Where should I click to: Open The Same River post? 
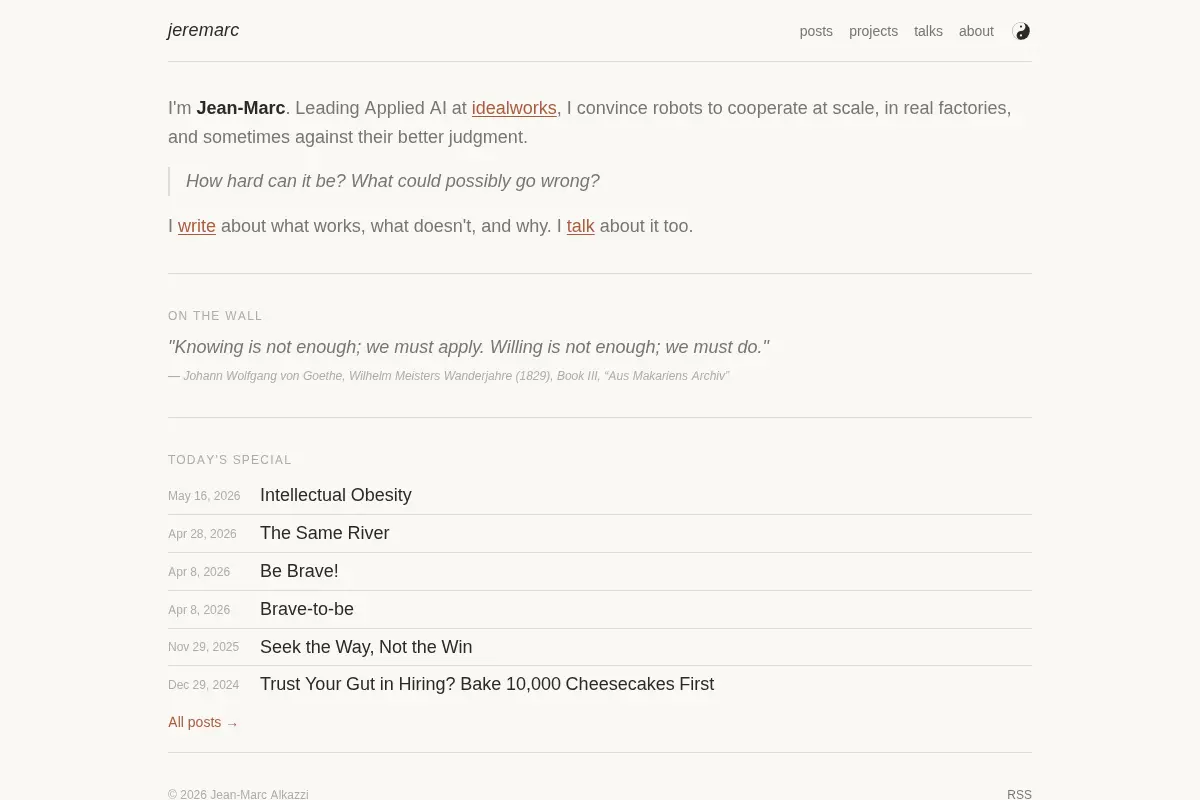325,533
